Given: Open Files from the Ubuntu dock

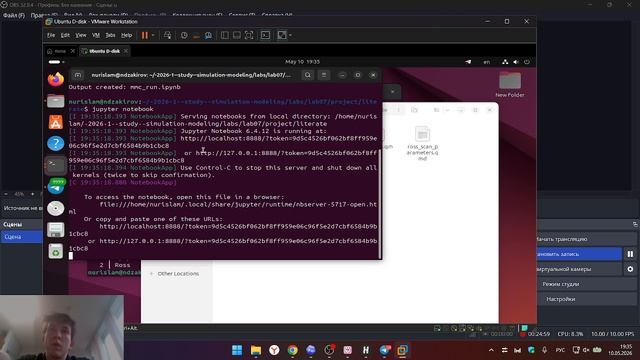Looking at the screenshot, I should pos(56,100).
